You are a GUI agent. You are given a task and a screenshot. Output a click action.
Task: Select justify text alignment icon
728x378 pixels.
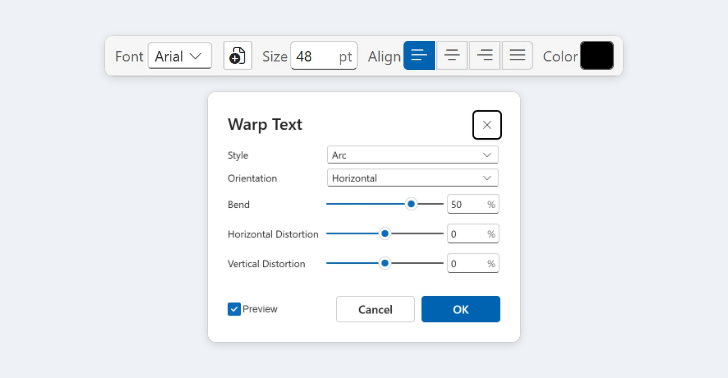coord(517,56)
